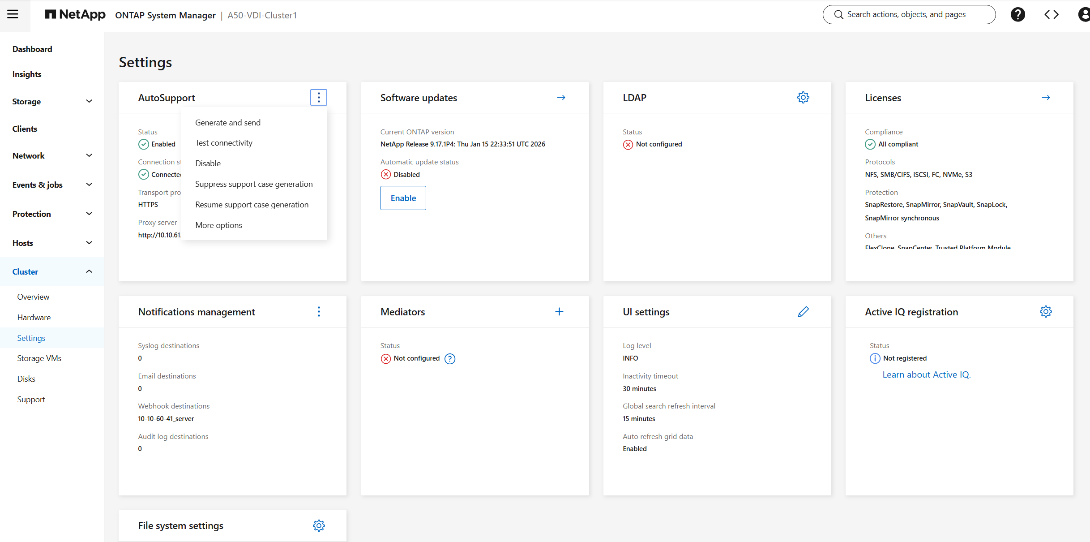Click Mediators status help icon
Image resolution: width=1090 pixels, height=542 pixels.
tap(450, 359)
